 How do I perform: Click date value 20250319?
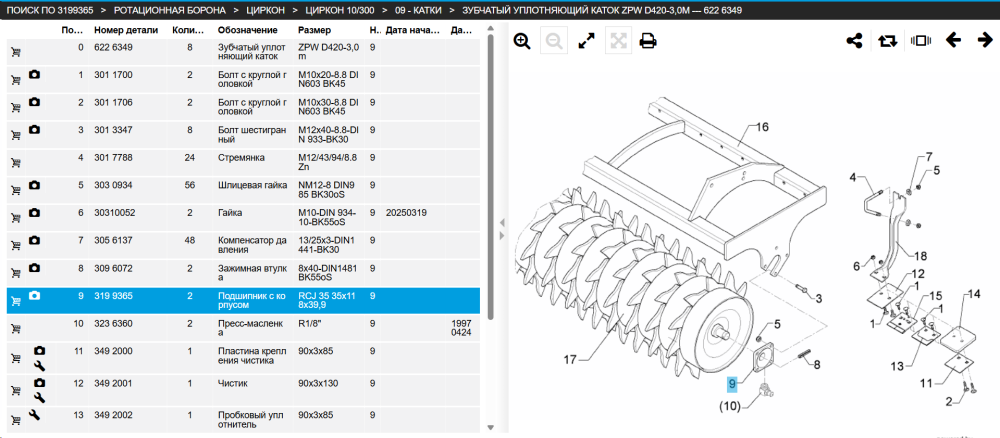(x=406, y=213)
